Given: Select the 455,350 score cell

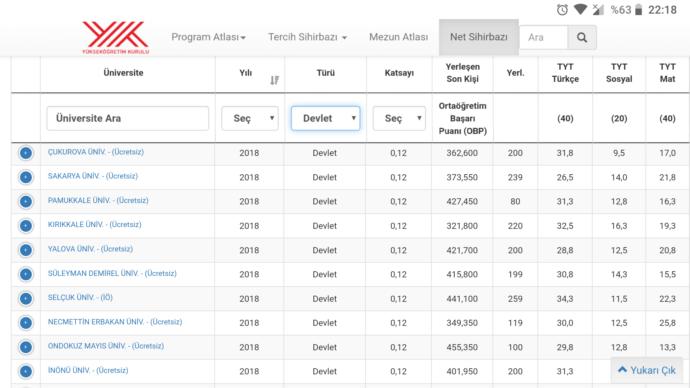Looking at the screenshot, I should [x=462, y=347].
